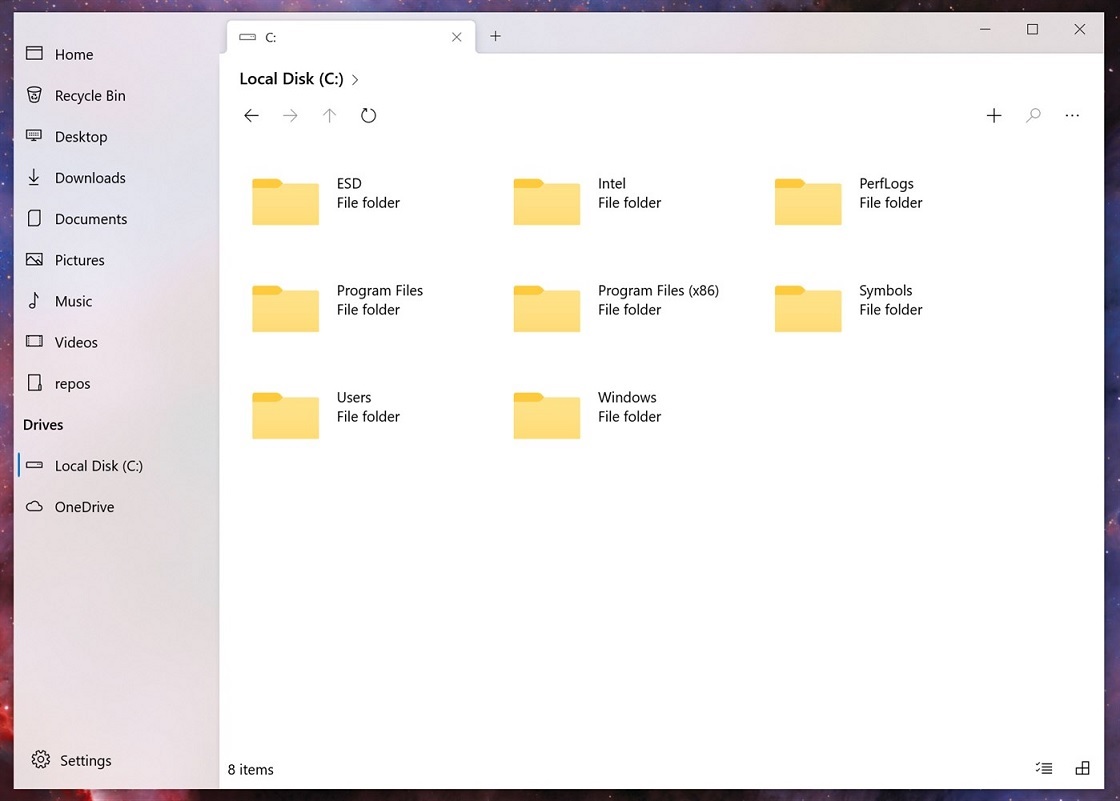Select Downloads in the sidebar
Screen dimensions: 1120x801
(x=90, y=177)
